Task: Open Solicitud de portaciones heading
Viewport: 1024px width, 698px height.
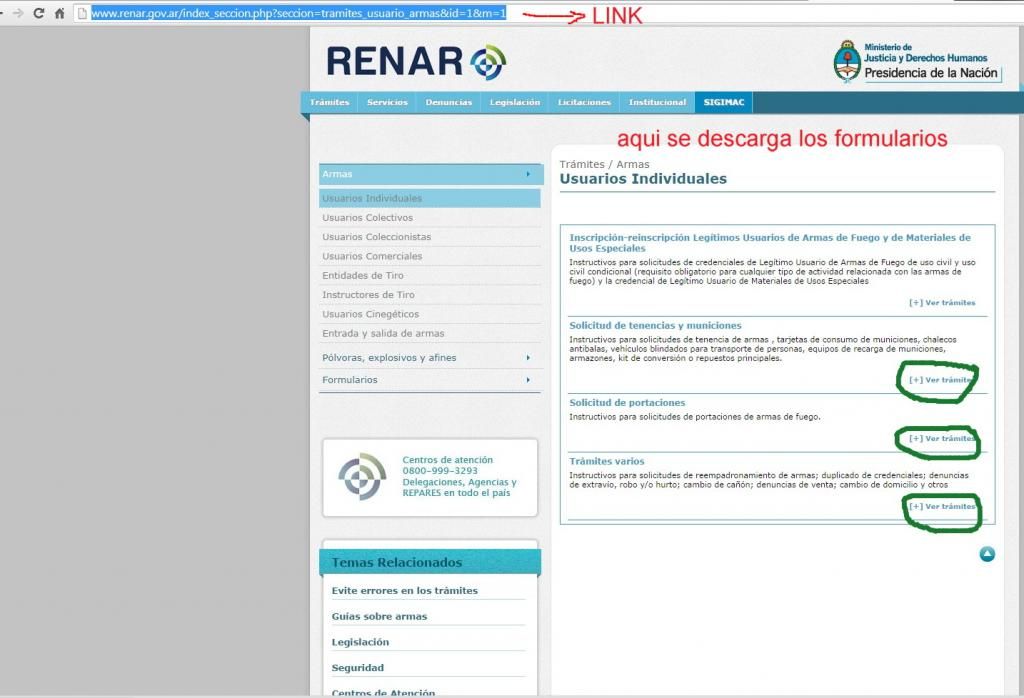Action: (627, 403)
